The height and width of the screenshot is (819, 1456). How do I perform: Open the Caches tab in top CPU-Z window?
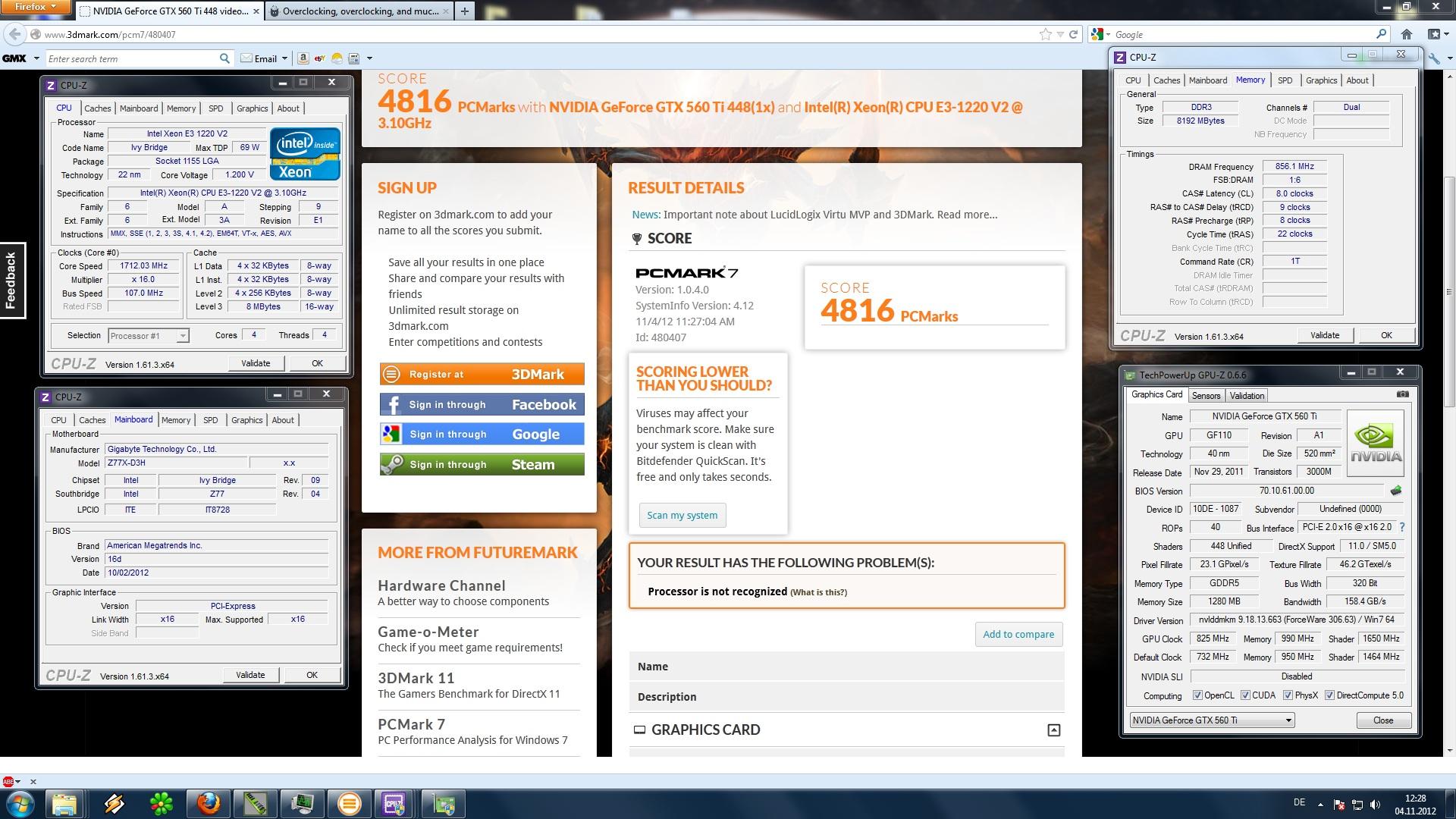pyautogui.click(x=98, y=108)
